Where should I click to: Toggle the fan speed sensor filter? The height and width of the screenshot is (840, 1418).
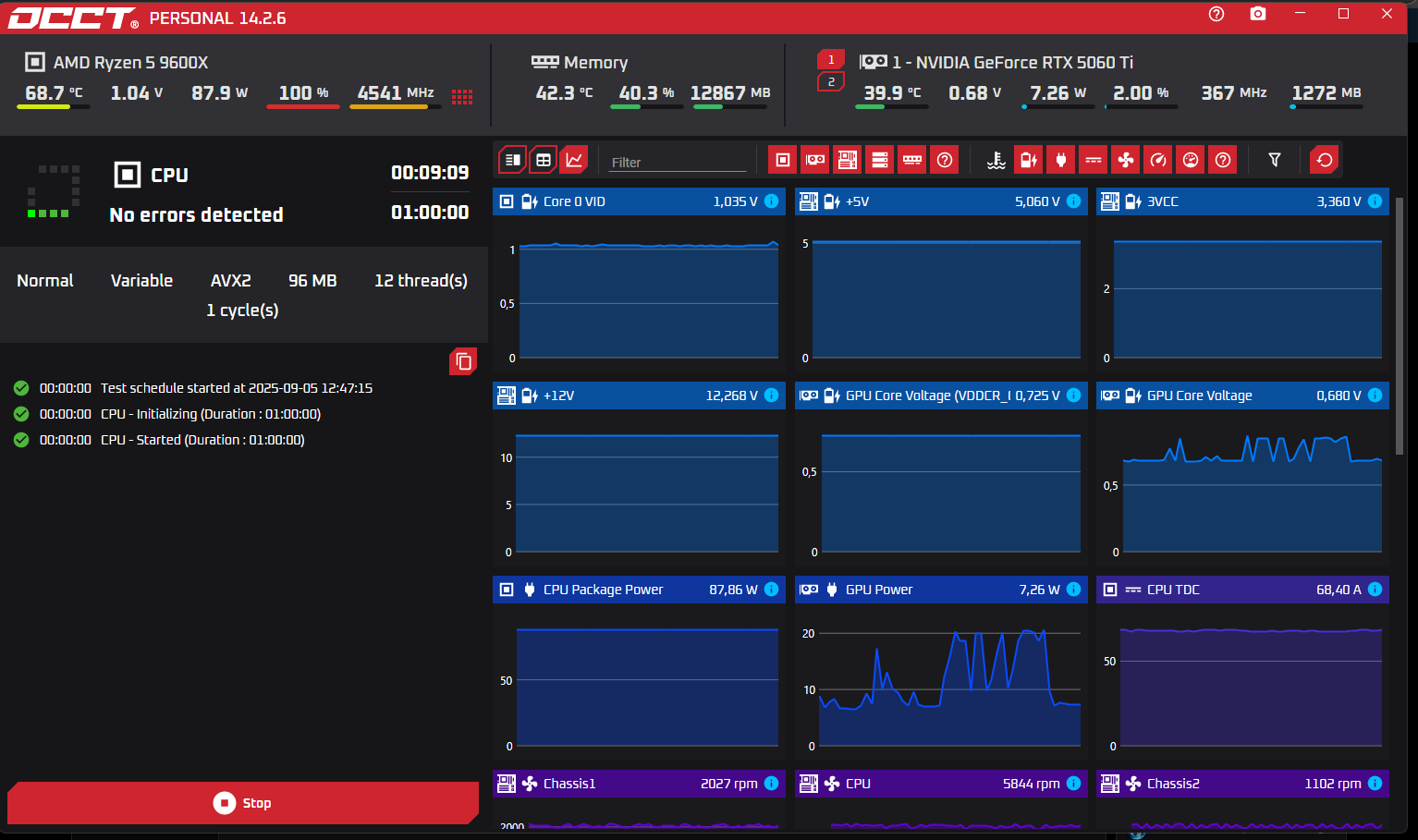[x=1126, y=160]
